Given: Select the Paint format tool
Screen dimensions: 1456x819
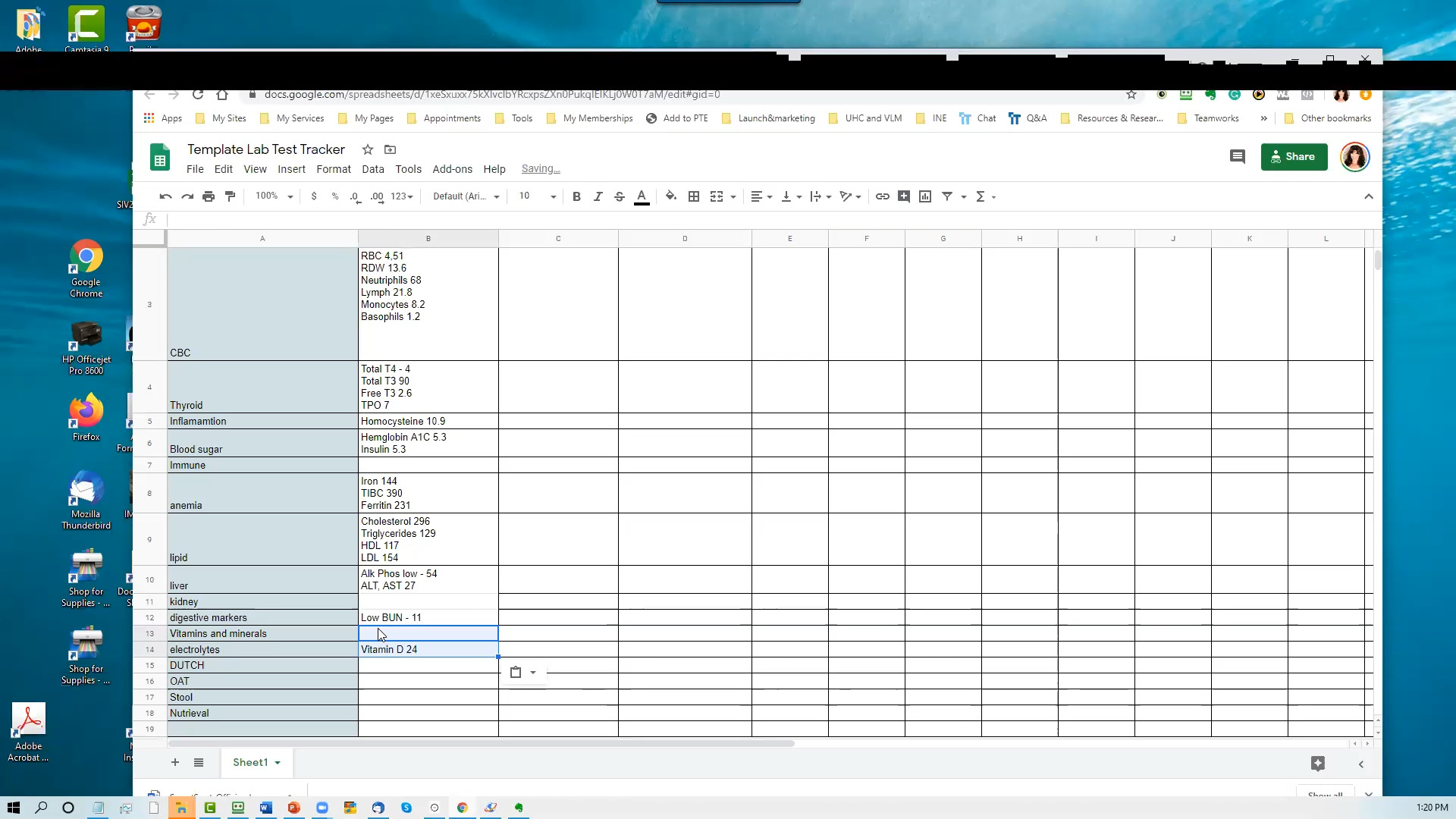Looking at the screenshot, I should tap(230, 196).
